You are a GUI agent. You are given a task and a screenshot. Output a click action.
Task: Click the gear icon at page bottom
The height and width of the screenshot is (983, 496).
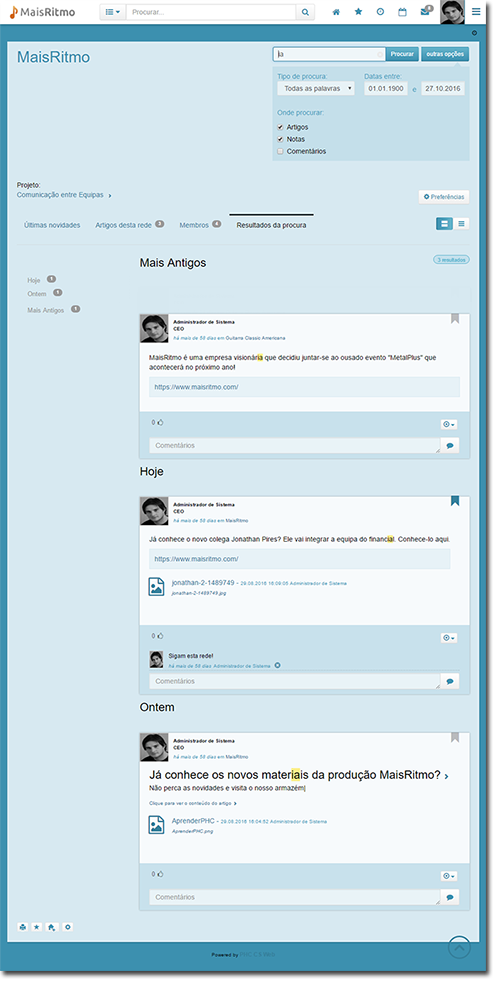(x=68, y=927)
